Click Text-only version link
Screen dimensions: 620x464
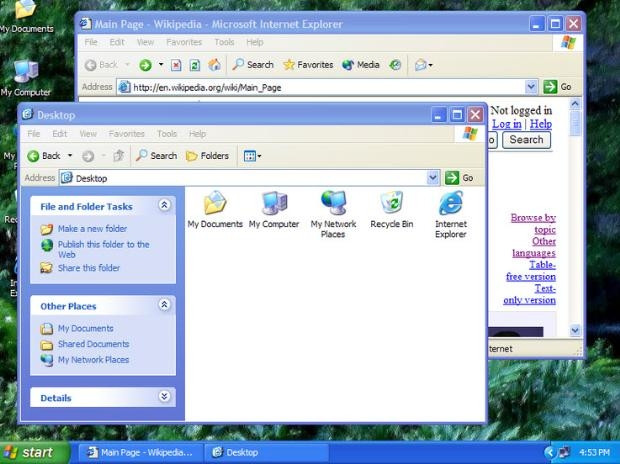[529, 294]
